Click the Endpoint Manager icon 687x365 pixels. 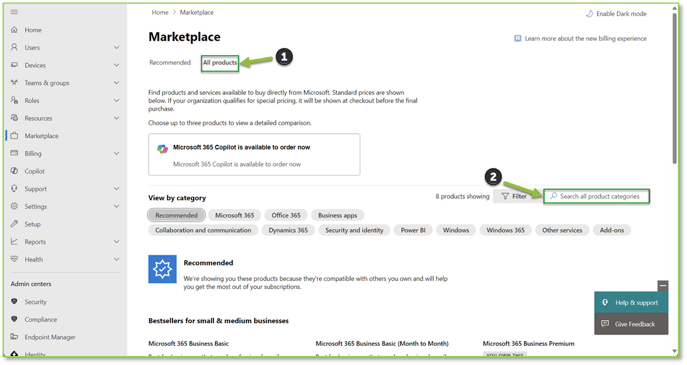click(14, 337)
